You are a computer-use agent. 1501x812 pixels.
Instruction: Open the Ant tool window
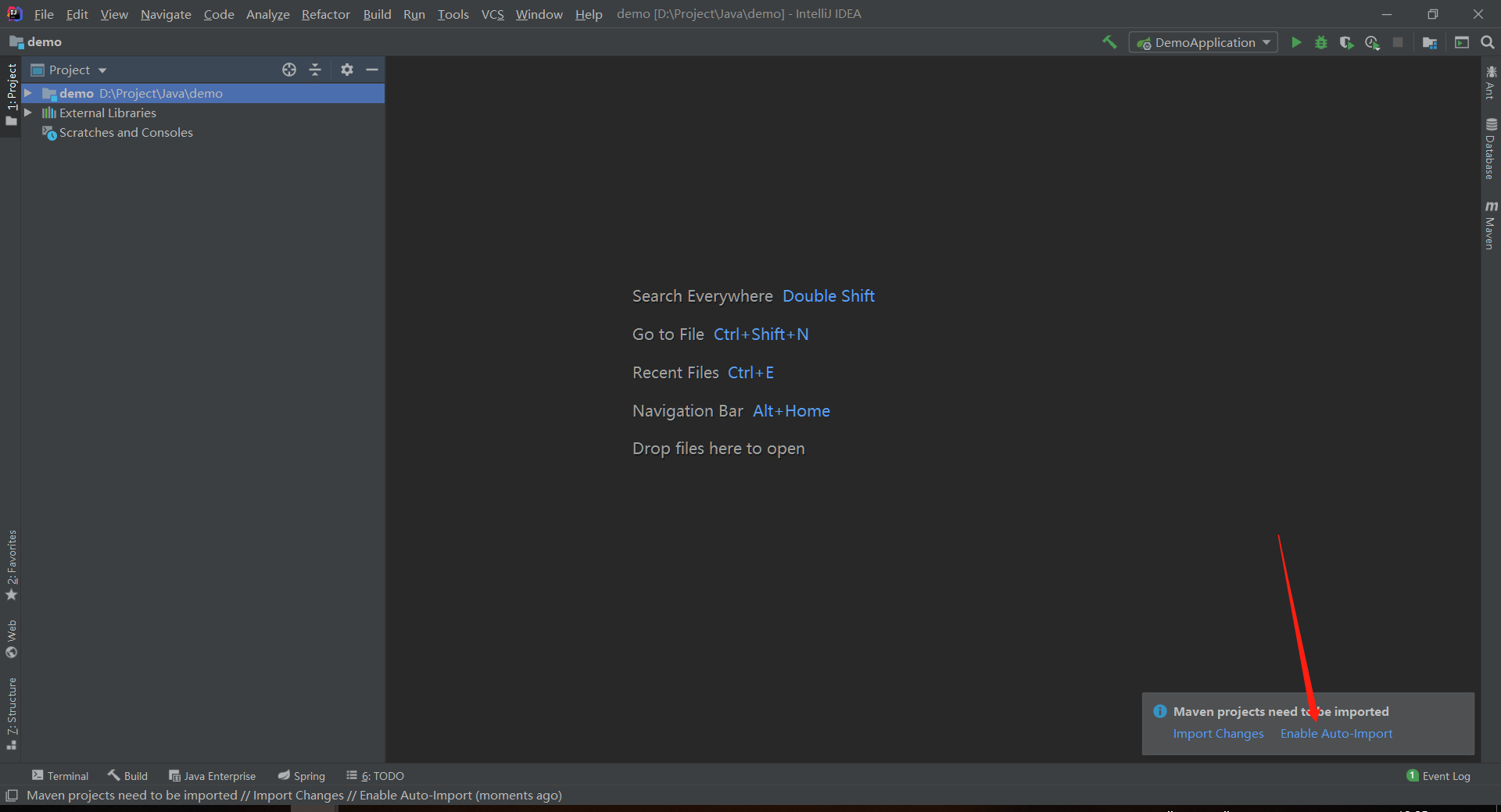click(x=1491, y=82)
